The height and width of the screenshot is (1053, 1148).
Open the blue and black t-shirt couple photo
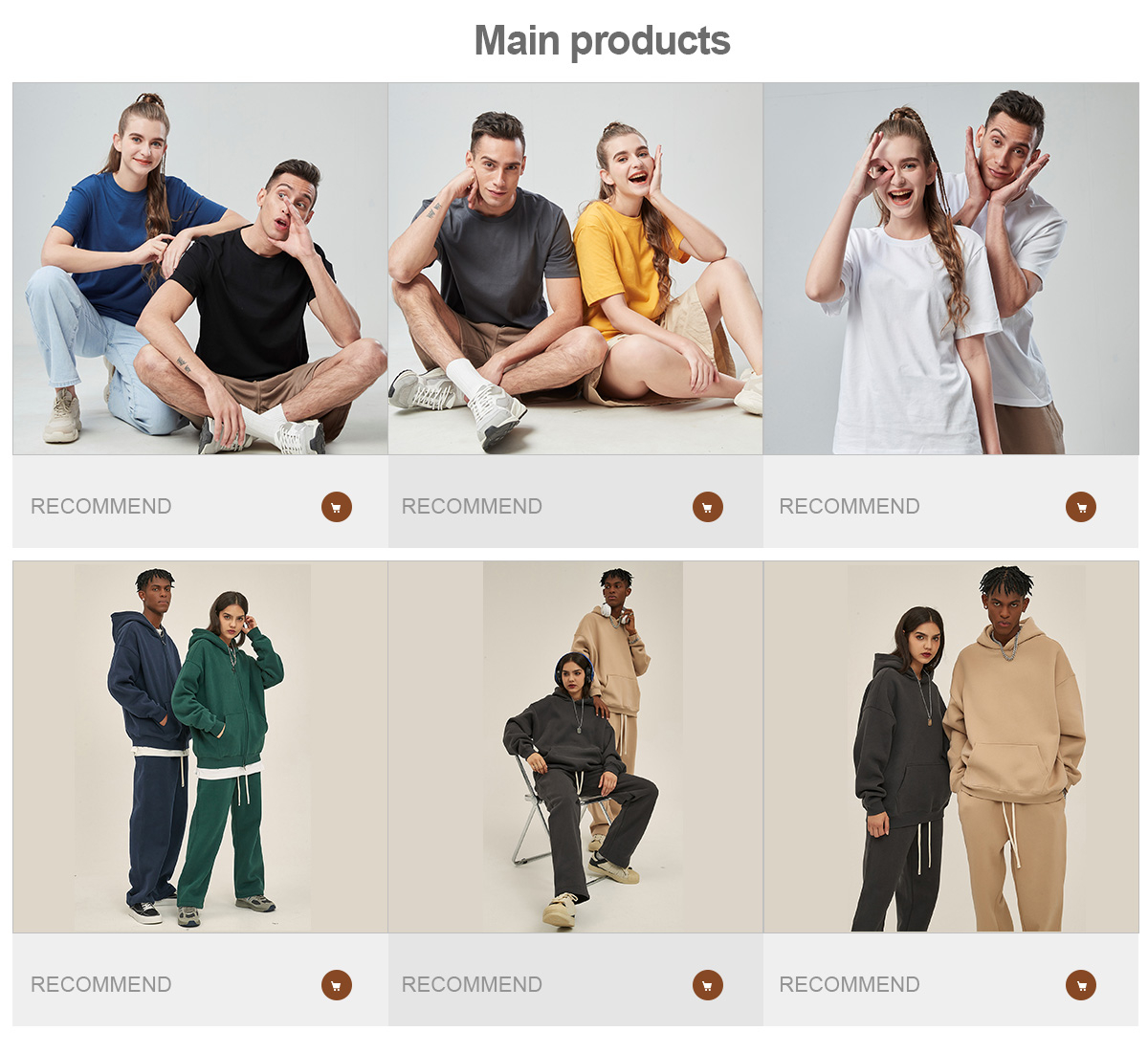pyautogui.click(x=200, y=269)
